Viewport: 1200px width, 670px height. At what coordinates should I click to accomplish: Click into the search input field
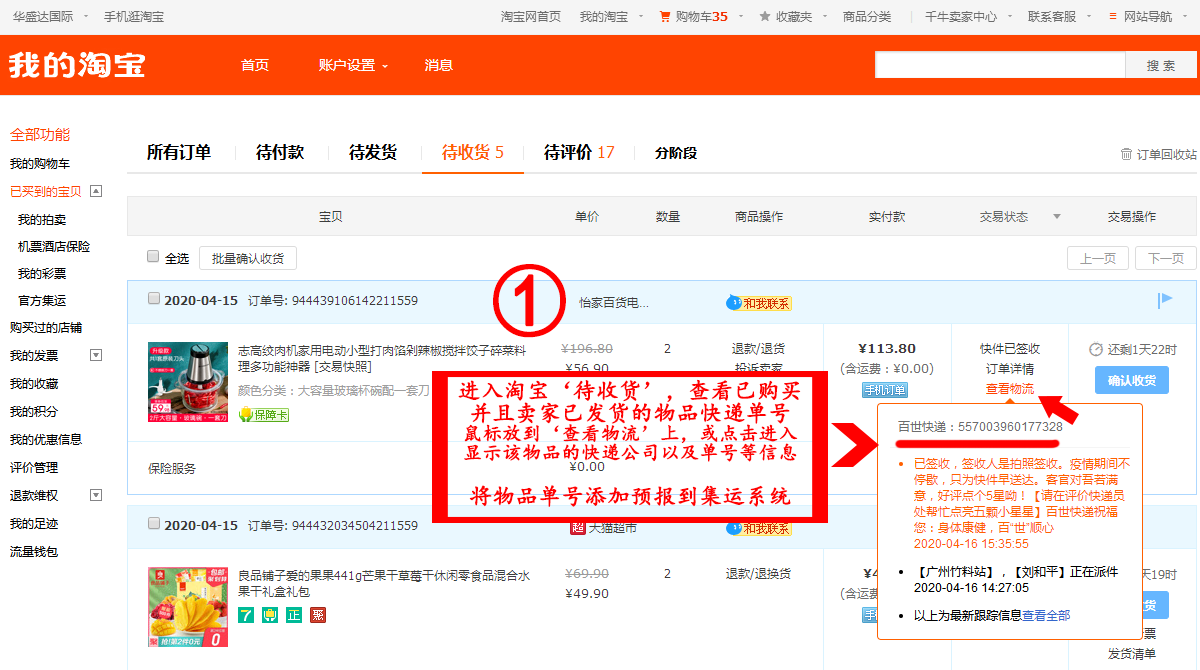point(1000,65)
